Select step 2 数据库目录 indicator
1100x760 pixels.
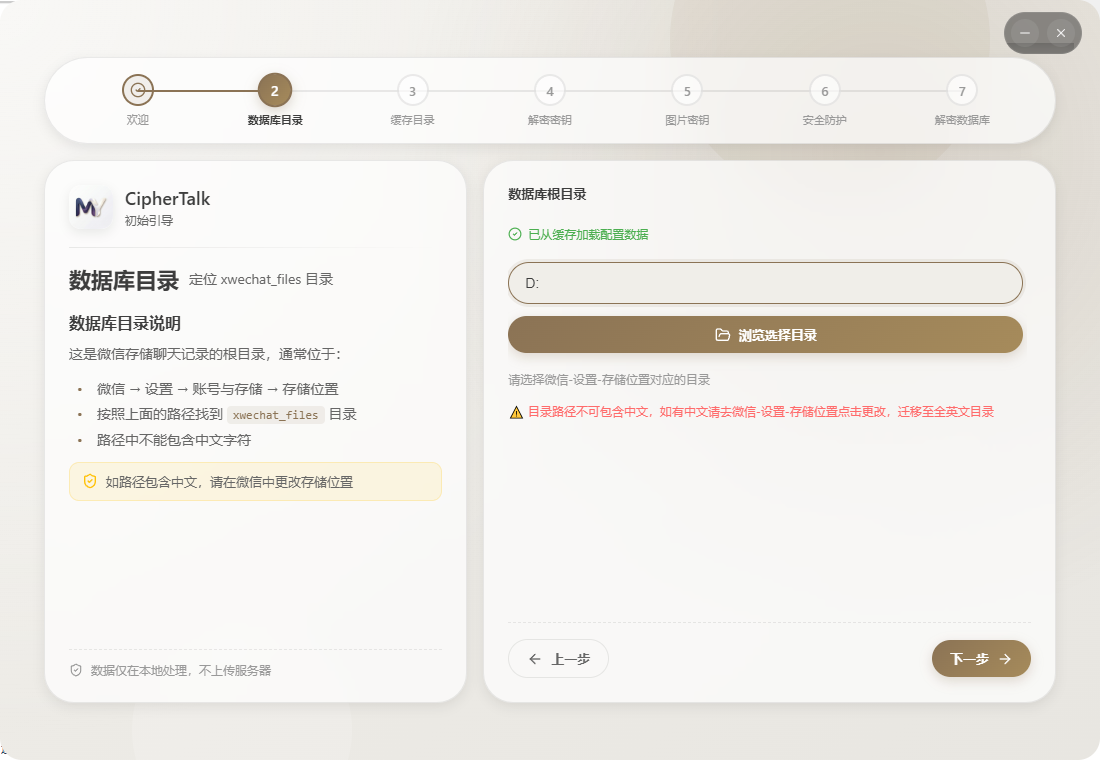coord(274,90)
